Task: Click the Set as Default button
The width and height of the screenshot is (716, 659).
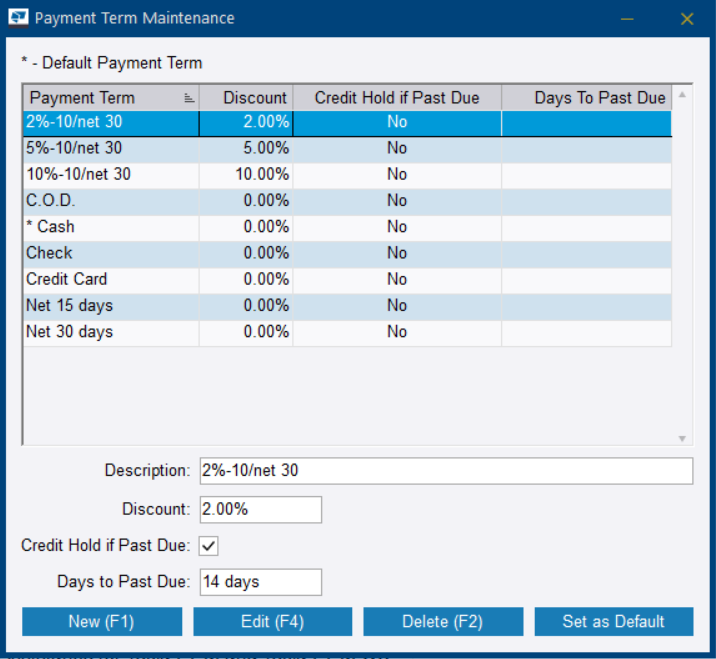Action: click(613, 621)
